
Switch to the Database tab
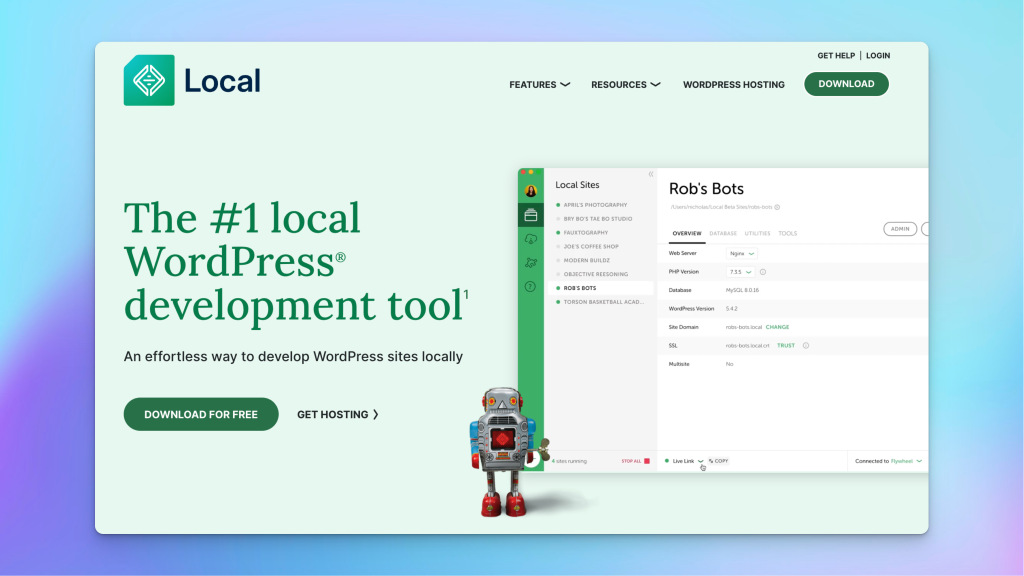coord(723,233)
